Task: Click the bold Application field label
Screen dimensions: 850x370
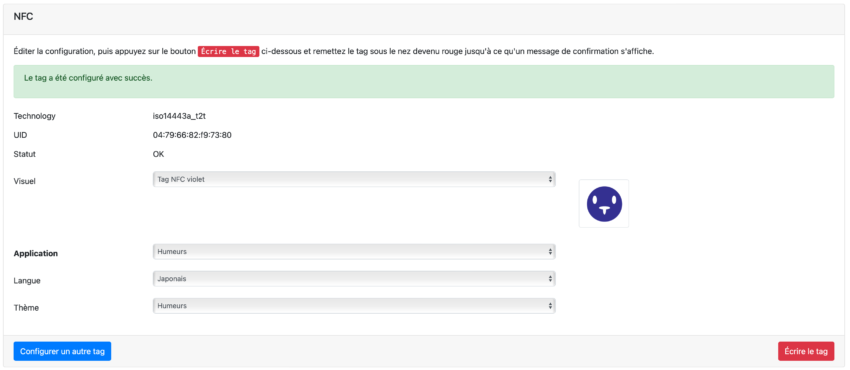Action: tap(36, 254)
